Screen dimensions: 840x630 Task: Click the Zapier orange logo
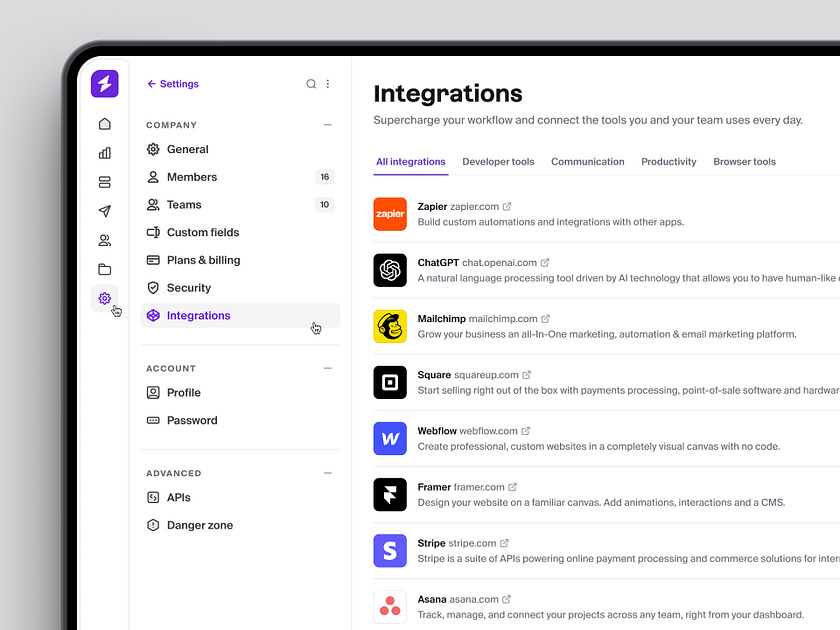click(390, 214)
